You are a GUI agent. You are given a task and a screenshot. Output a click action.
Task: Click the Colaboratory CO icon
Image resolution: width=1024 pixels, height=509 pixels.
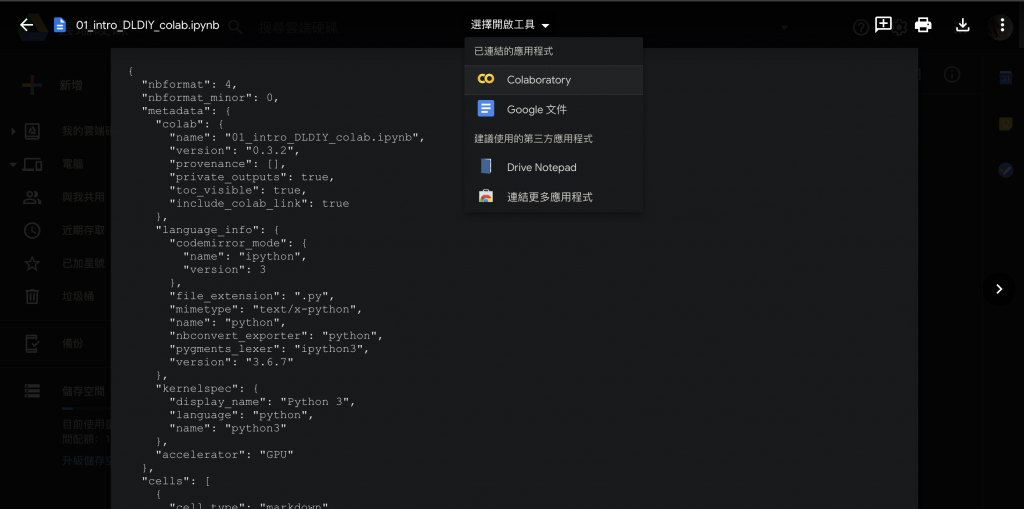[x=485, y=80]
